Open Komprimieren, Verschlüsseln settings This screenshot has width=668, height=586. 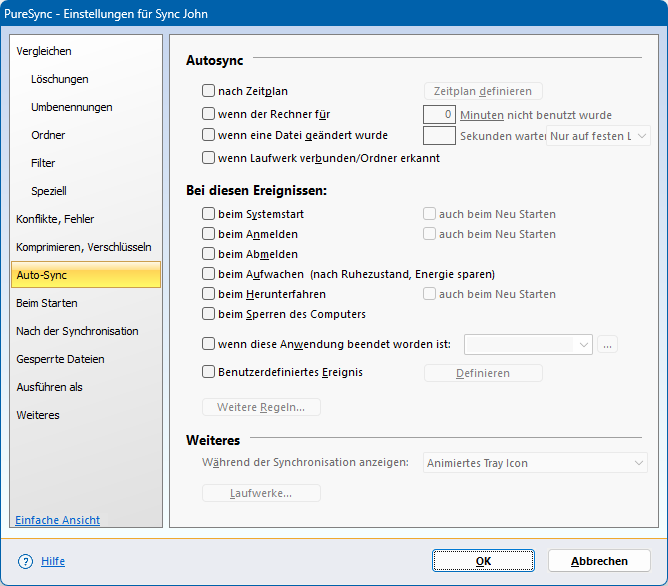tap(86, 247)
